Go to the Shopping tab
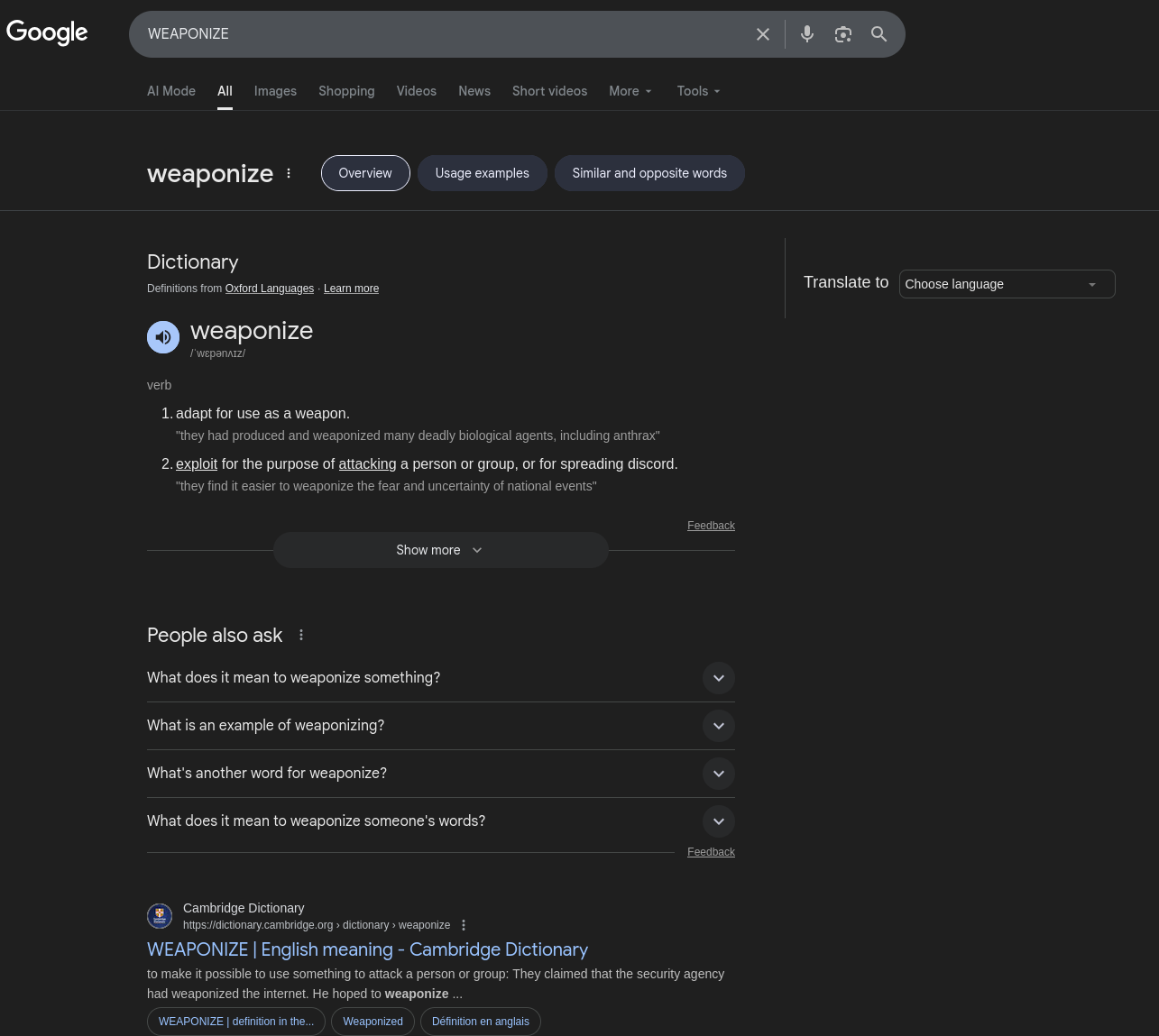The height and width of the screenshot is (1036, 1159). 346,91
